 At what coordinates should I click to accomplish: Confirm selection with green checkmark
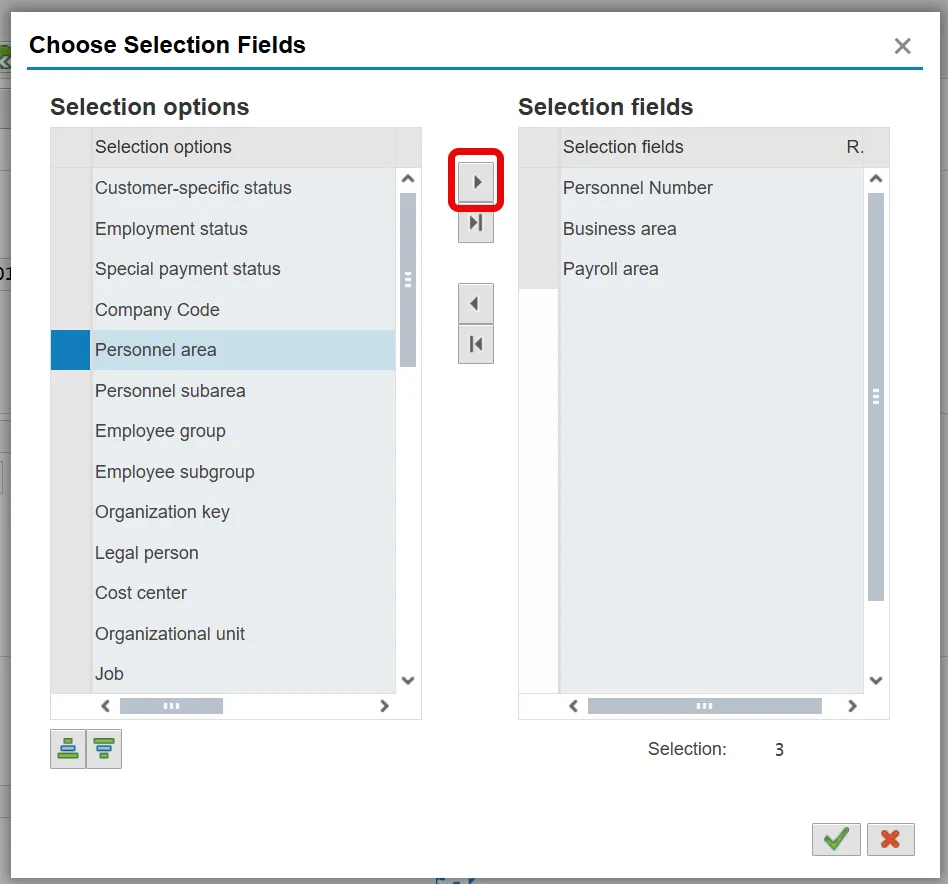coord(836,839)
